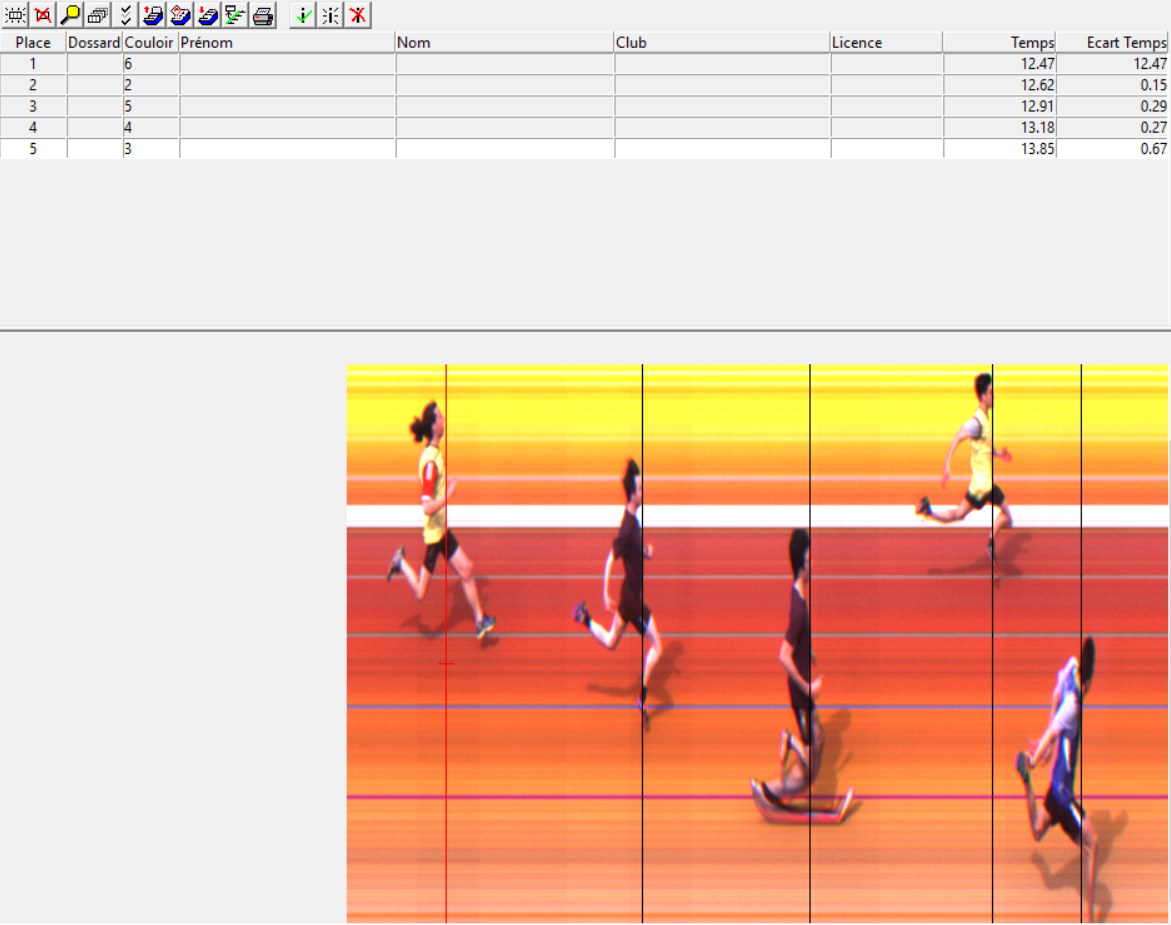The width and height of the screenshot is (1171, 925).
Task: Click the stacked frames toolbar icon
Action: 98,15
